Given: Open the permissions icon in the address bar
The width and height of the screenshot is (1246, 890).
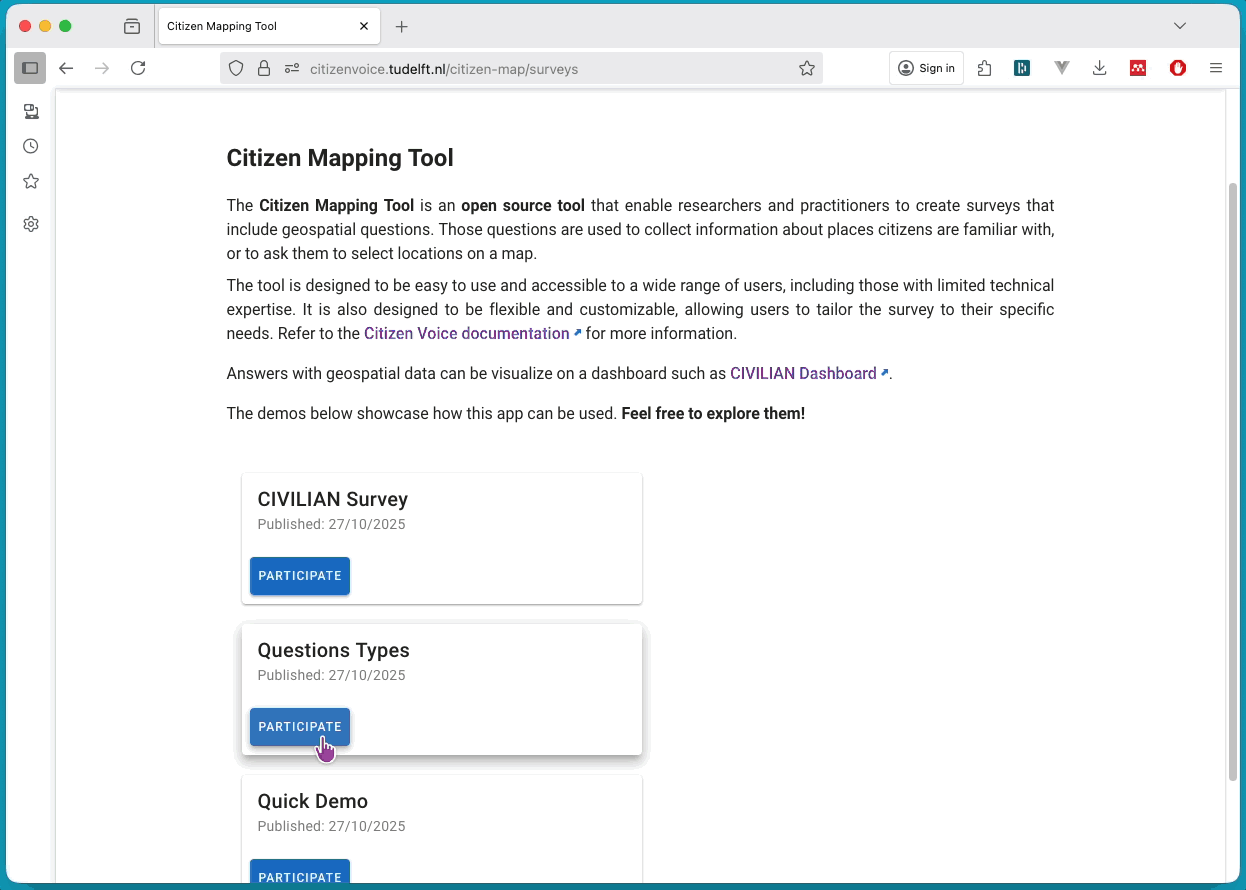Looking at the screenshot, I should point(291,69).
